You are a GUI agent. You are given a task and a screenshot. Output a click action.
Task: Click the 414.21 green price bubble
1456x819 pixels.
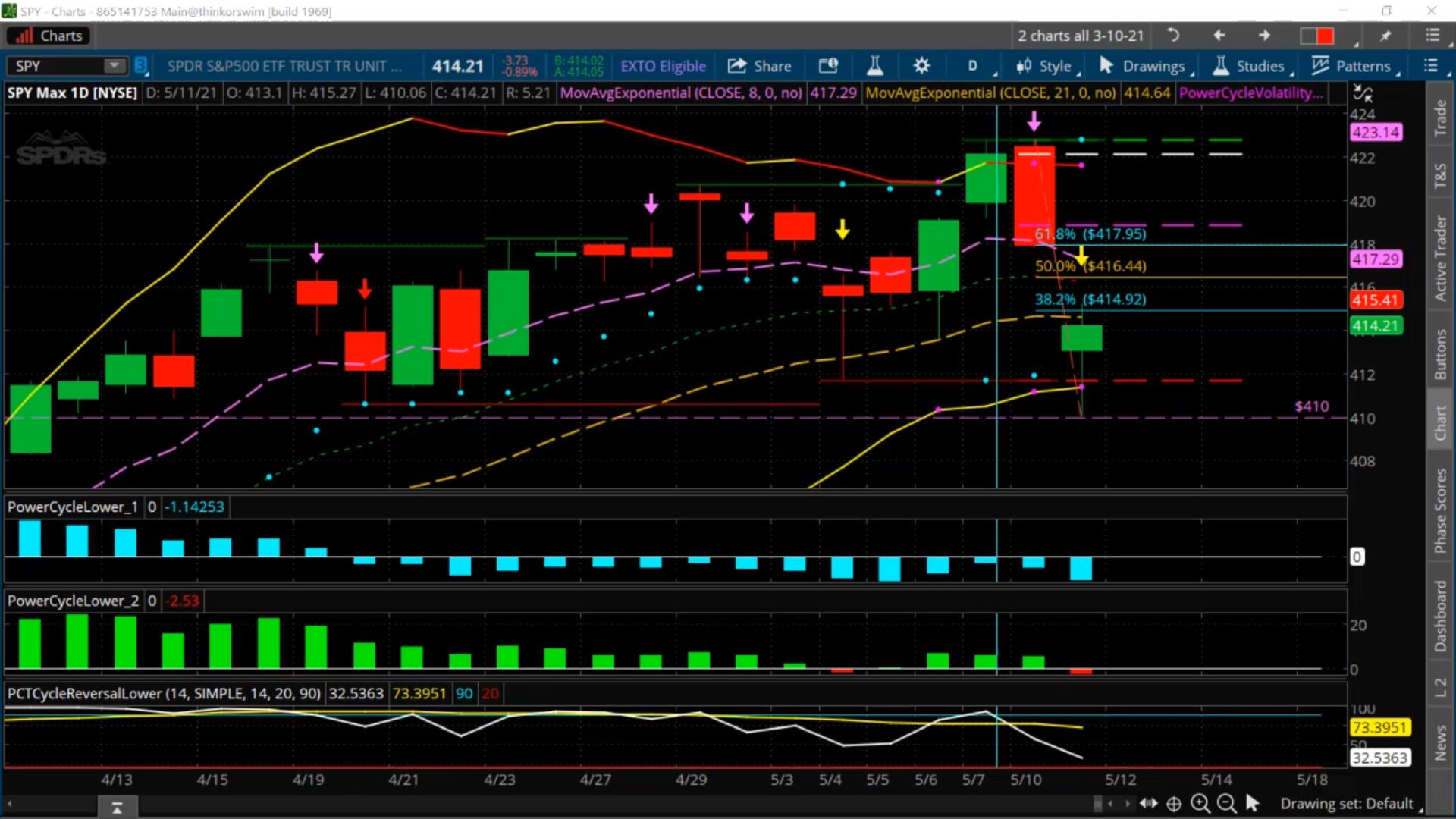click(x=1376, y=326)
